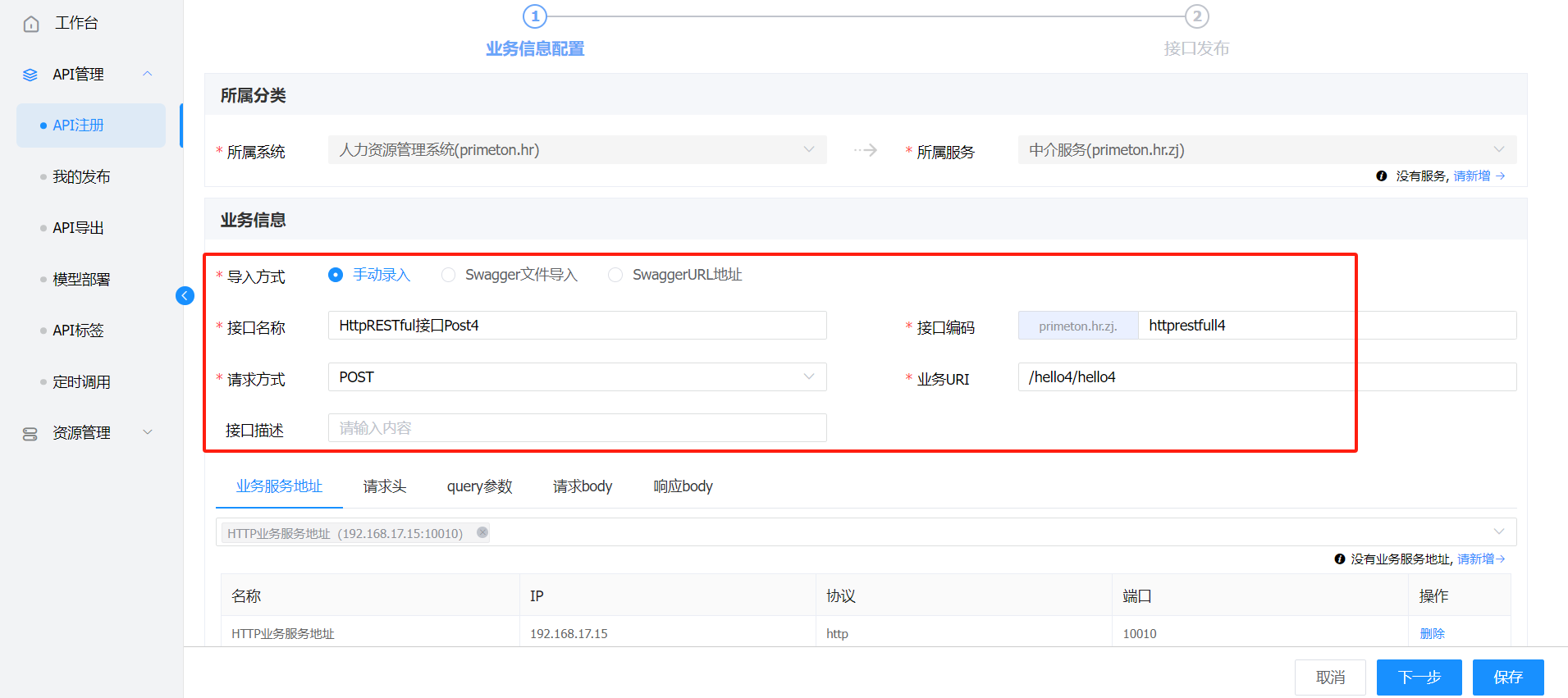This screenshot has height=698, width=1568.
Task: Click 删除 link in the address row
Action: point(1432,634)
